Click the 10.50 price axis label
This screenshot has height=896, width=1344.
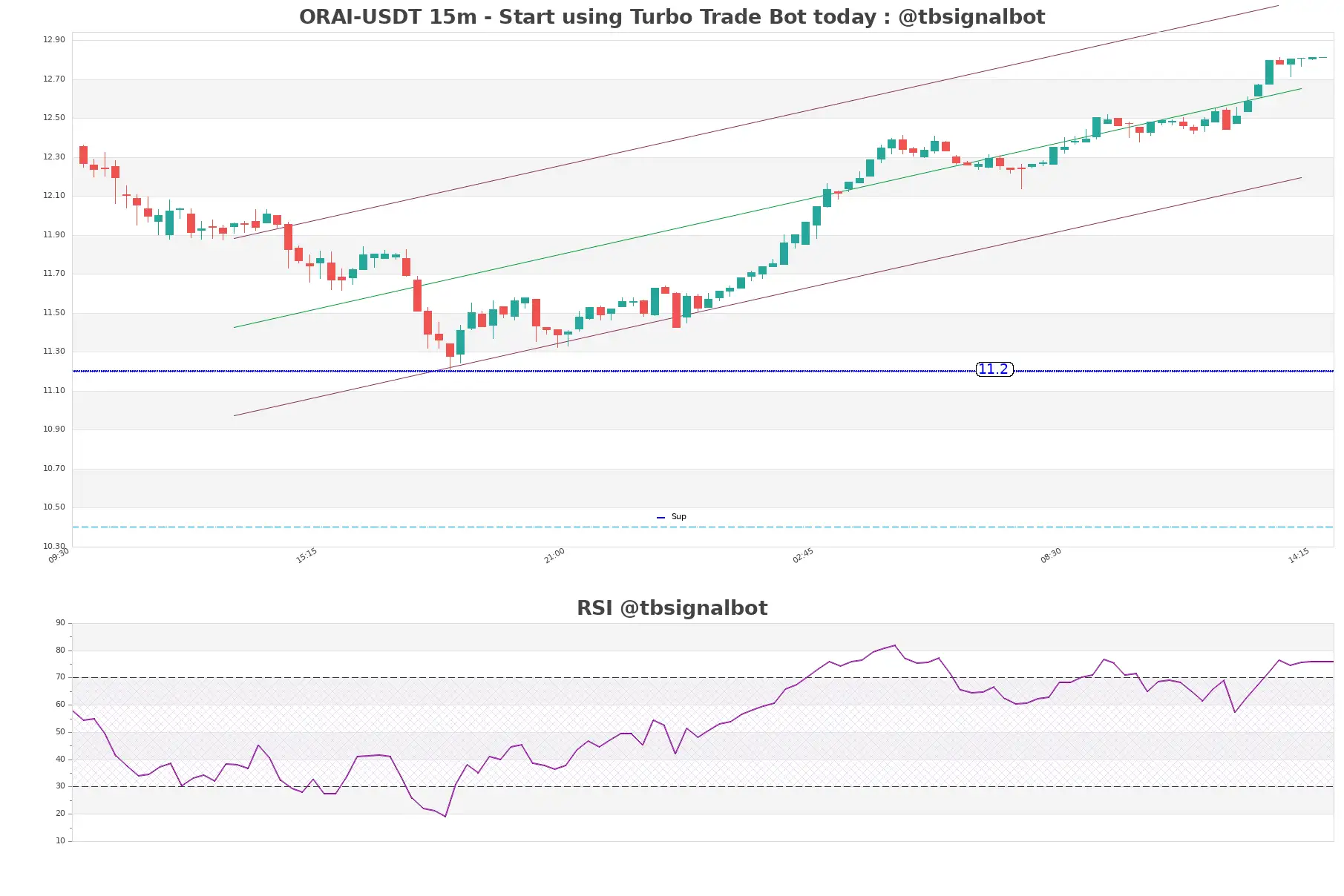54,507
